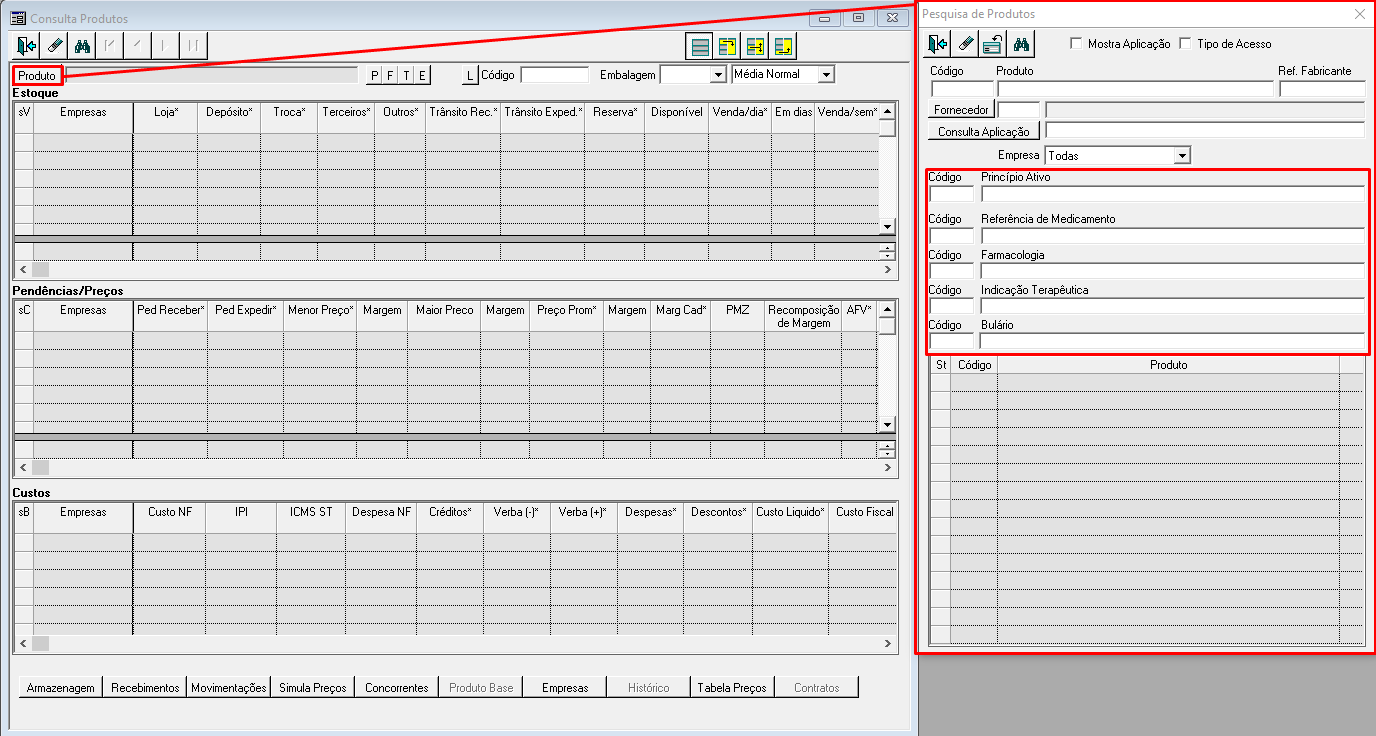
Task: Click the Produto search field in Pesquisa de Produtos
Action: pos(1134,89)
